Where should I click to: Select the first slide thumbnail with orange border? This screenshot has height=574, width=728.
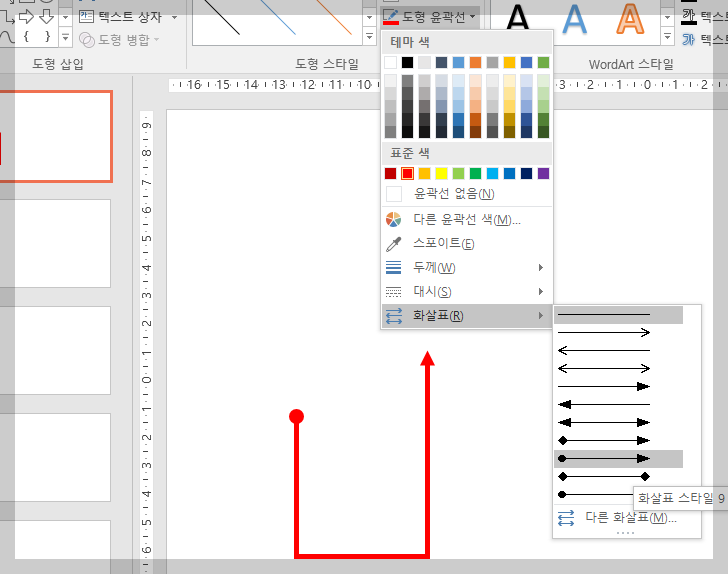point(56,137)
